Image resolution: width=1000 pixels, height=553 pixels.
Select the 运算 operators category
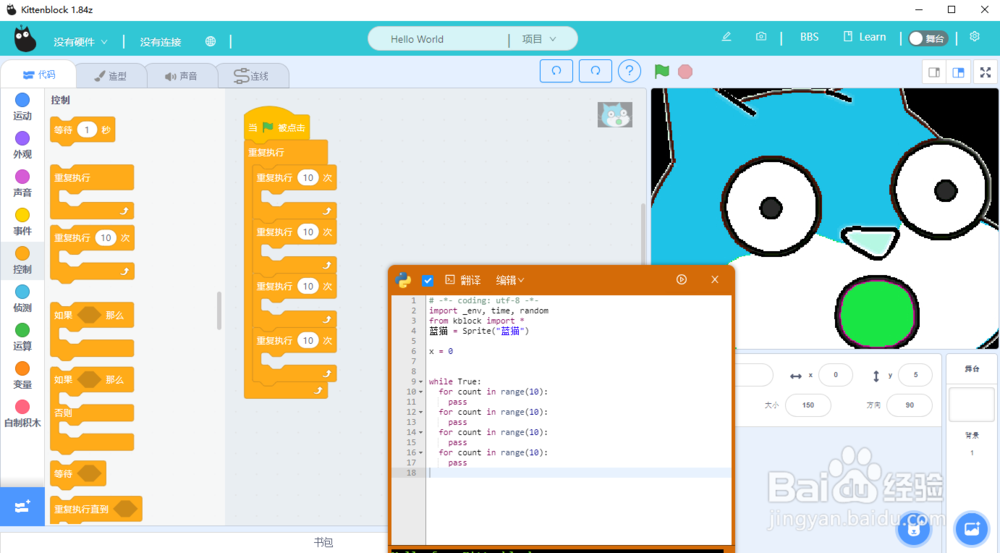(x=22, y=337)
